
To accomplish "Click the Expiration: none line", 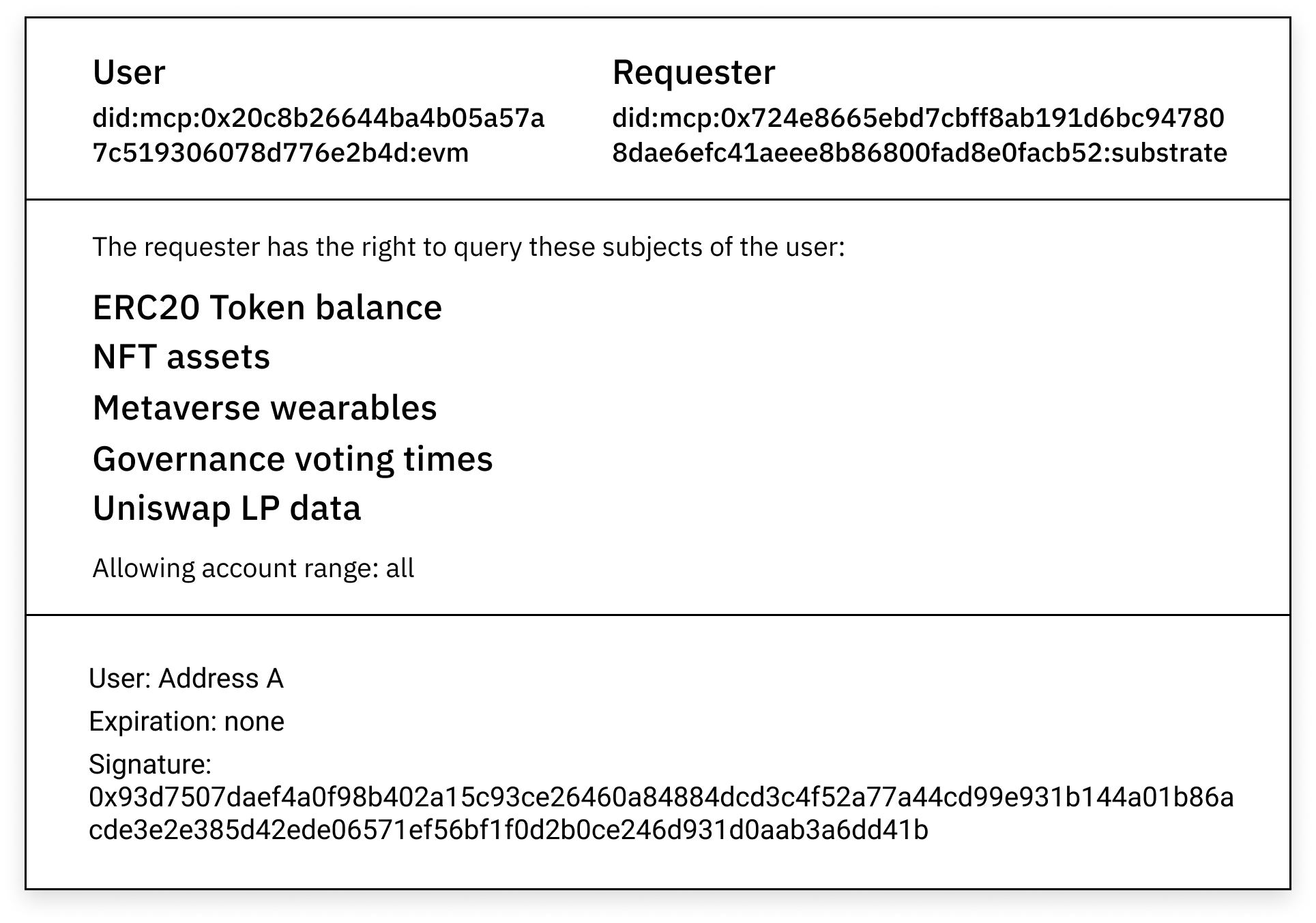I will [186, 722].
